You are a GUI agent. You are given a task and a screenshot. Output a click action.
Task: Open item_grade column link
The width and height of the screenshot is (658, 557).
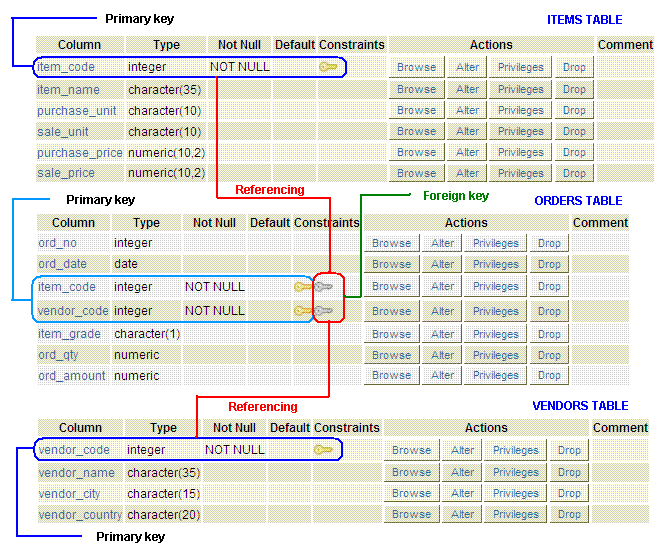(70, 334)
